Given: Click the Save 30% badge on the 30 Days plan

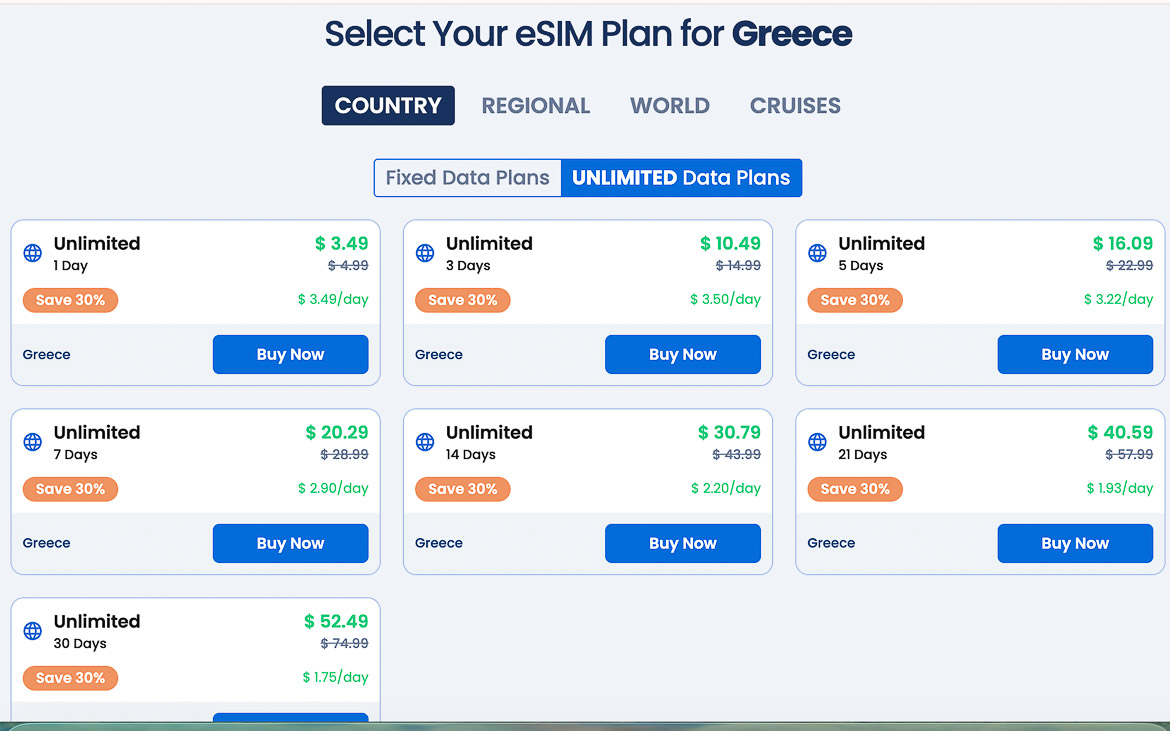Looking at the screenshot, I should pos(70,678).
